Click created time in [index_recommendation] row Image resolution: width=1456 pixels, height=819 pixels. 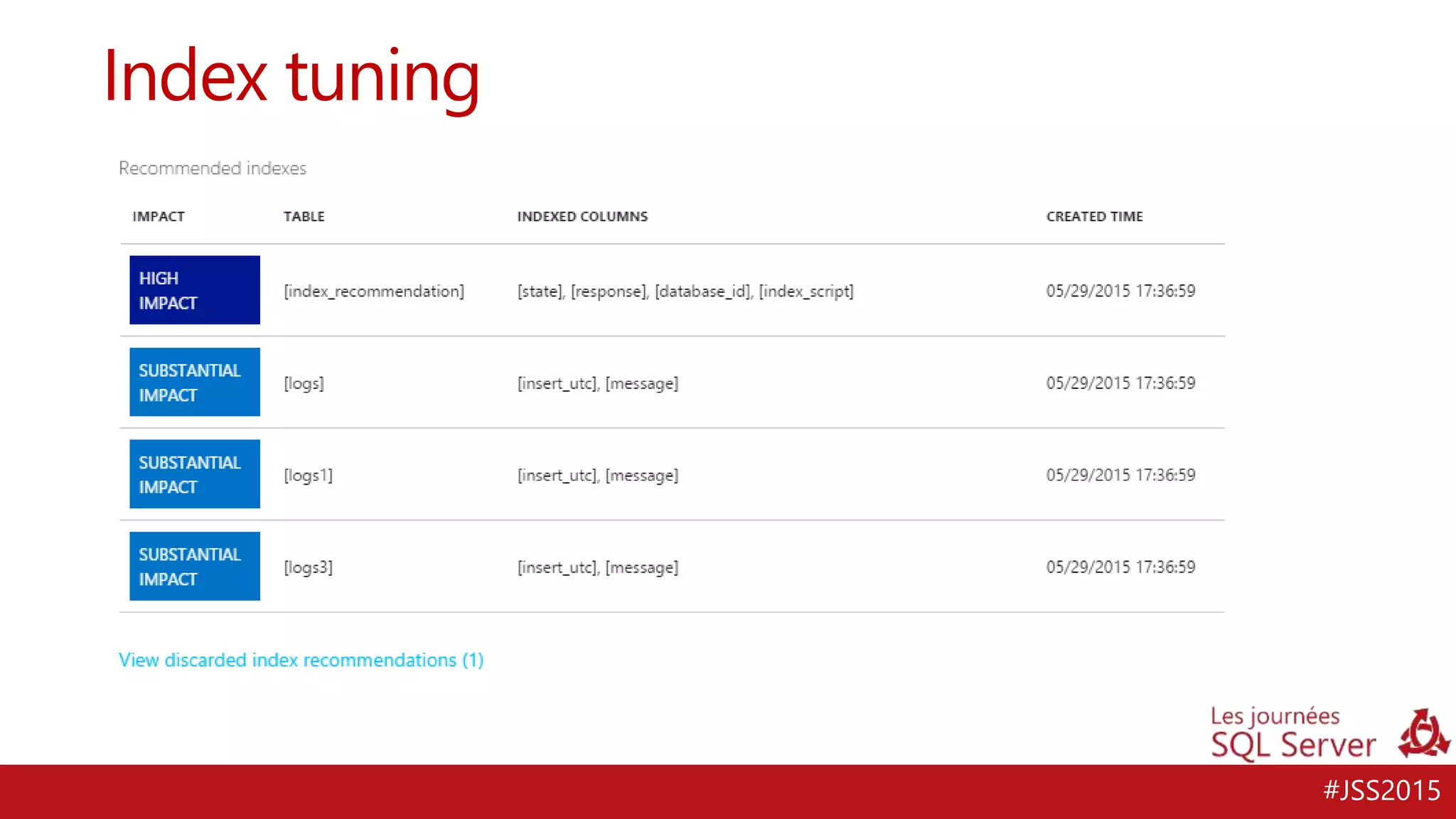click(1120, 291)
